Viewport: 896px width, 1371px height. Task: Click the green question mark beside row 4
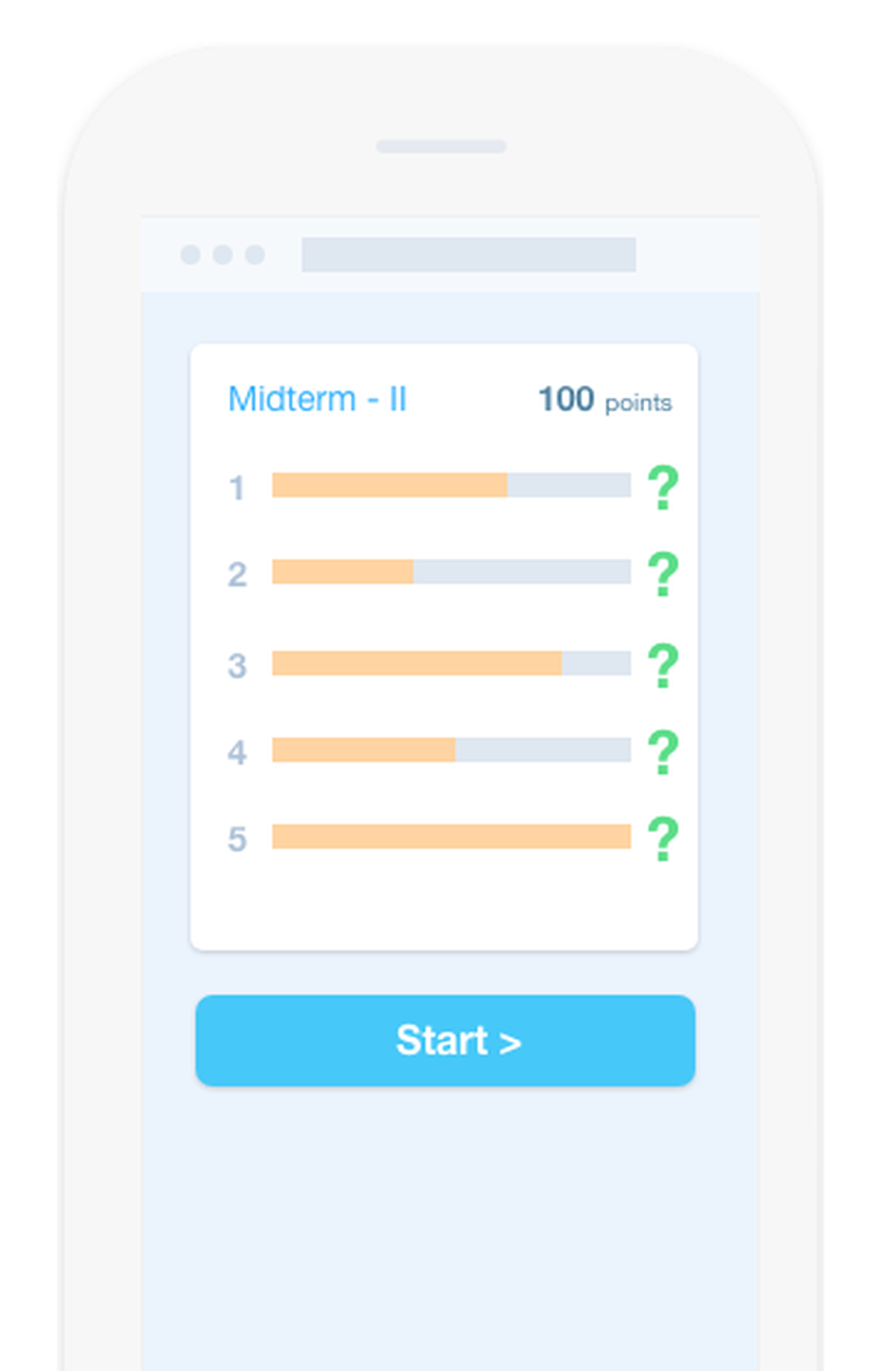[x=663, y=751]
